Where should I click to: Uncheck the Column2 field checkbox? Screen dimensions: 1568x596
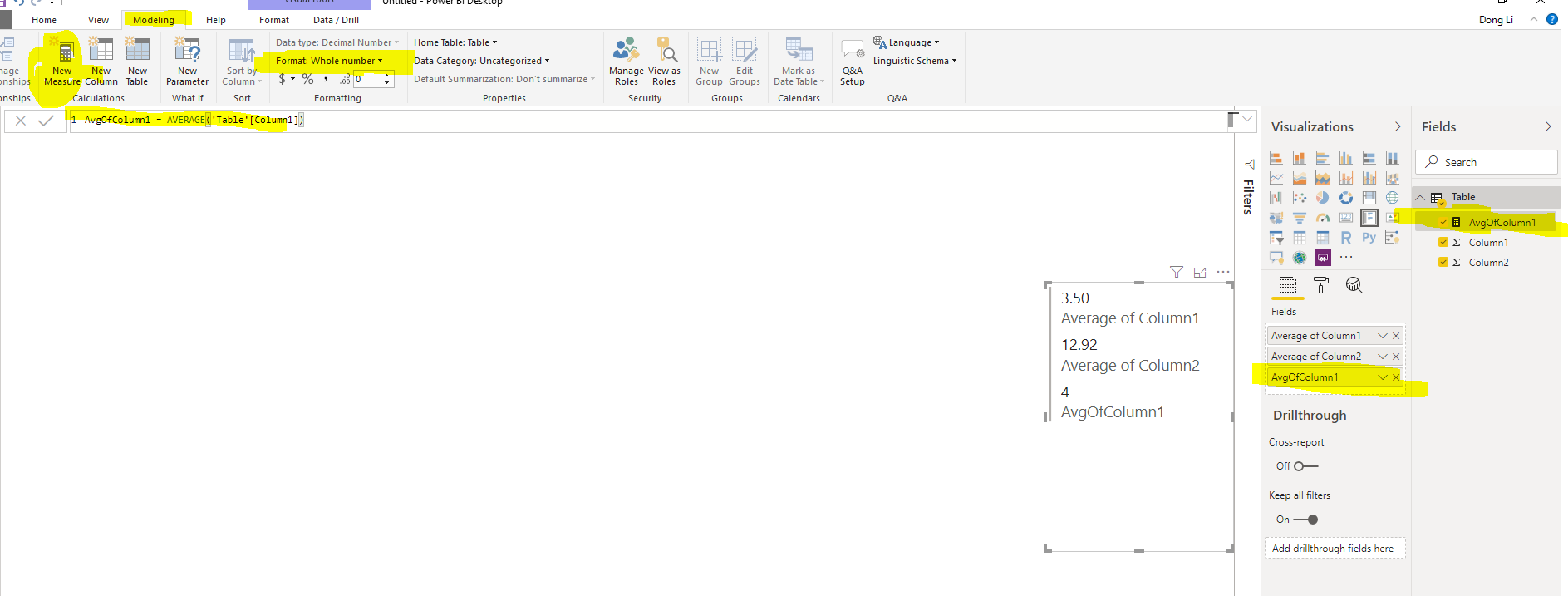[1443, 263]
